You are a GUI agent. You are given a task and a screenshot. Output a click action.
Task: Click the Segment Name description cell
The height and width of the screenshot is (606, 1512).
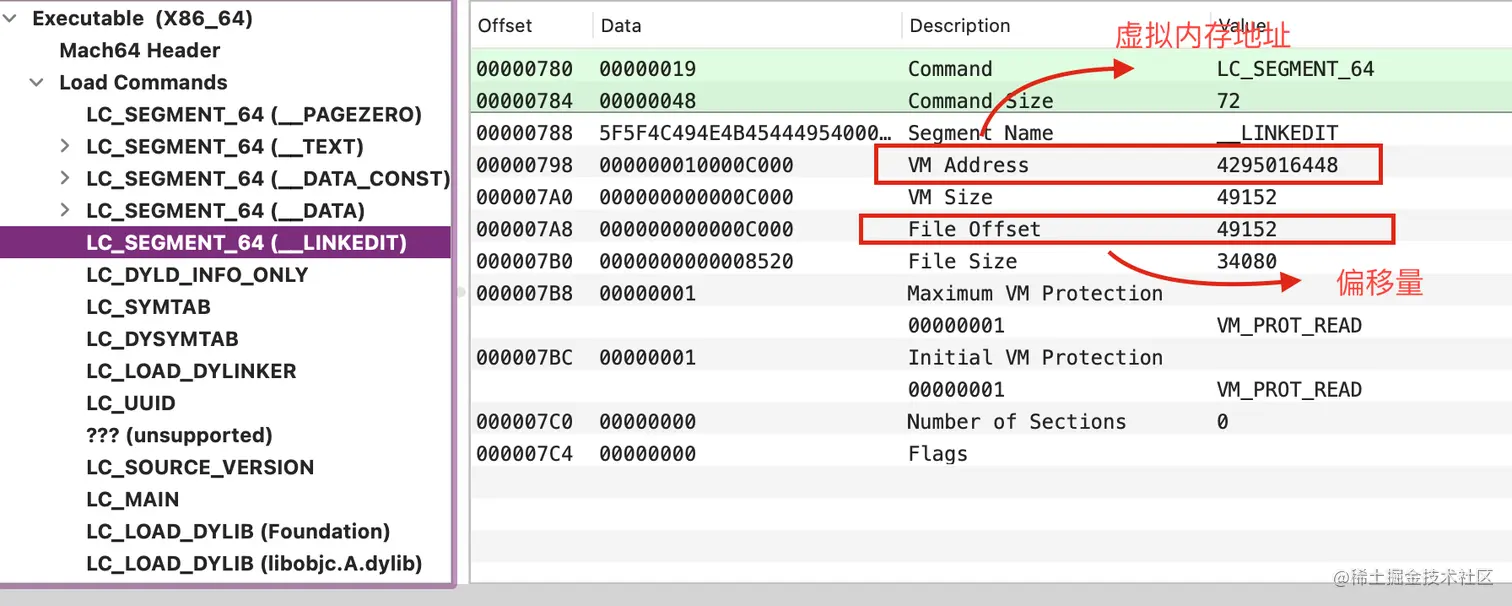[980, 132]
